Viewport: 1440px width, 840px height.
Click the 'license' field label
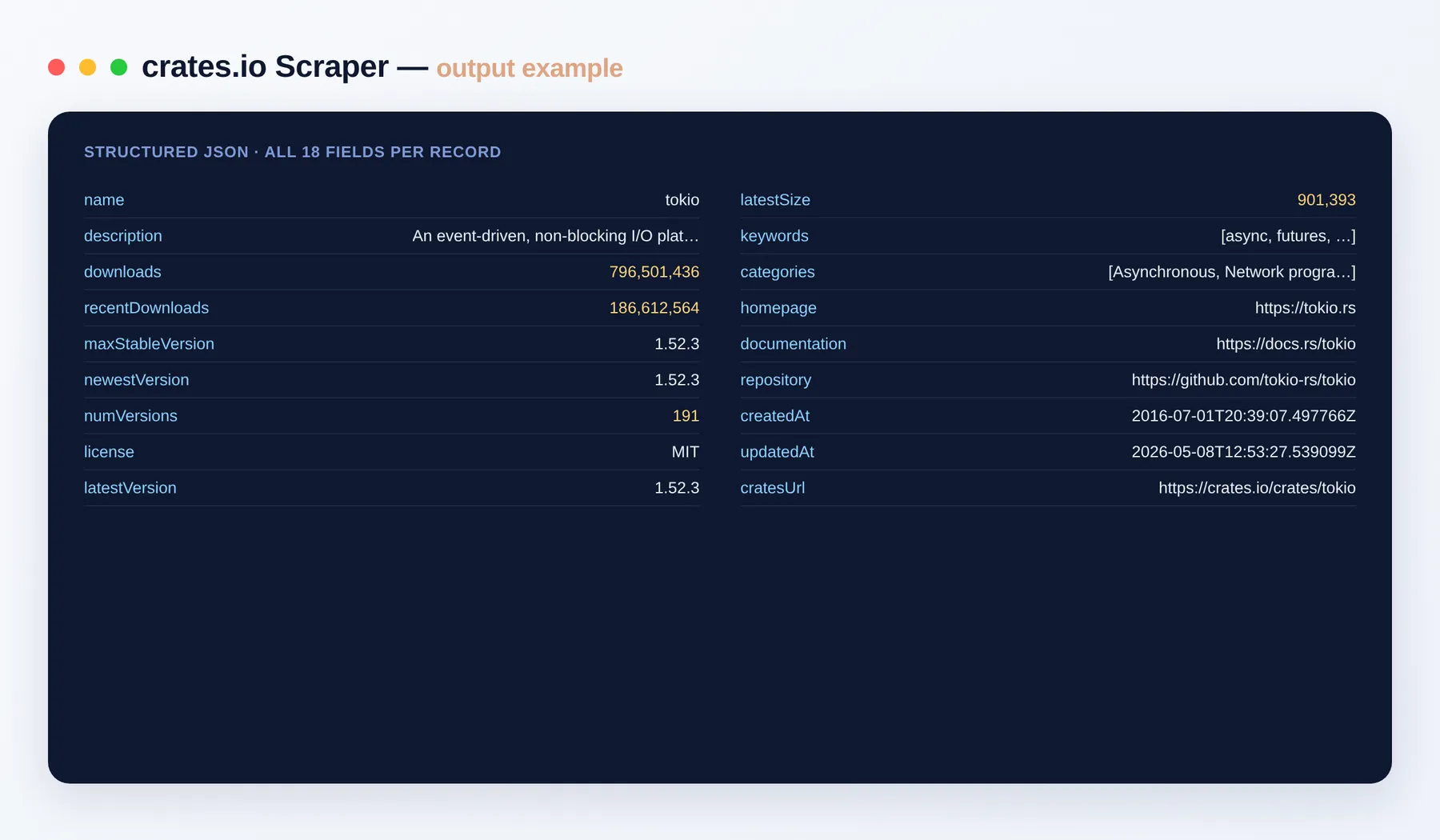click(109, 452)
